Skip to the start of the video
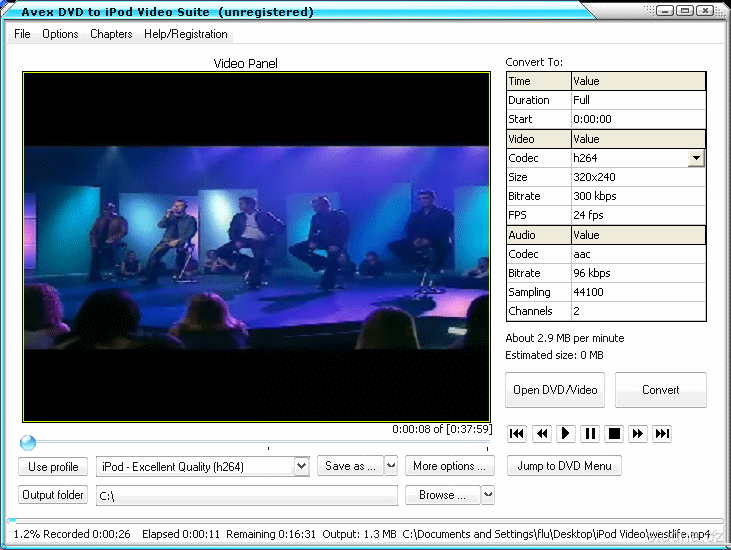The image size is (731, 550). click(x=517, y=433)
